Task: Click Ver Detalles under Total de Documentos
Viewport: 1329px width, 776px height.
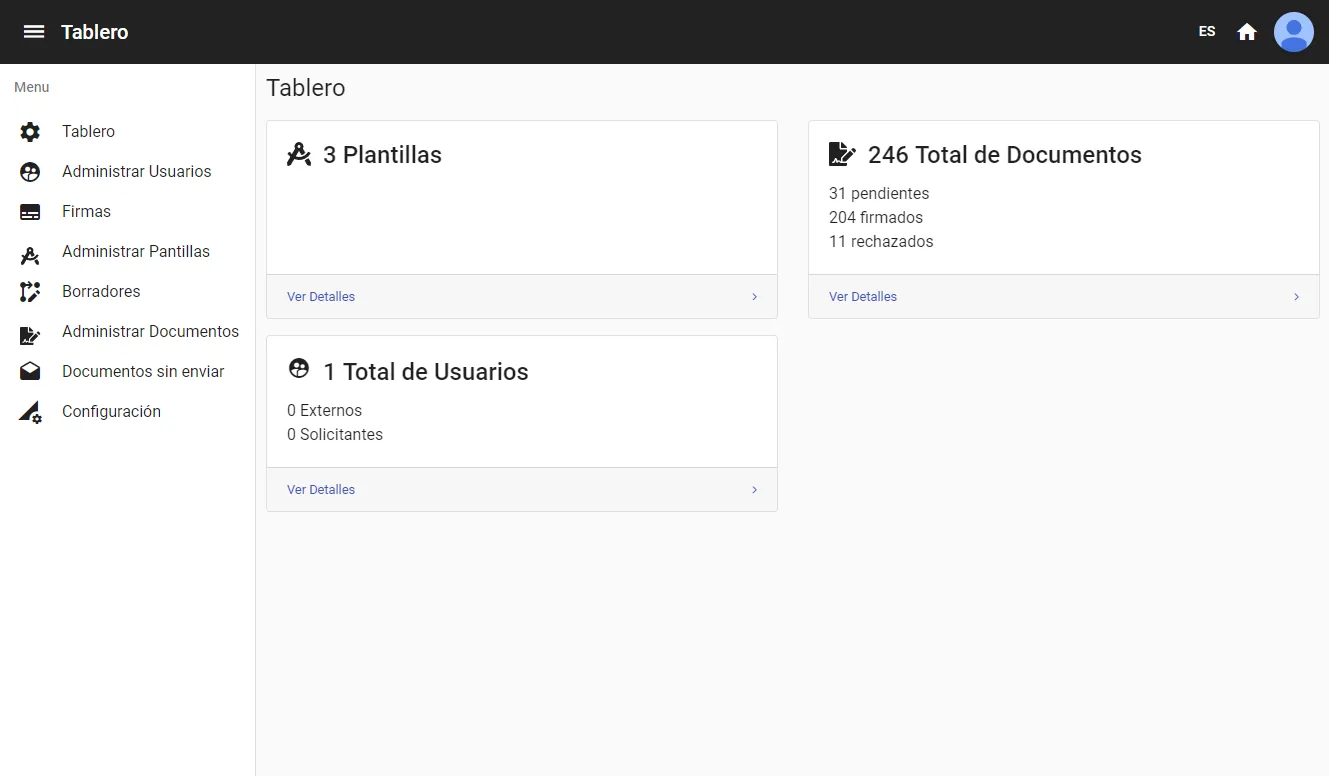Action: [863, 297]
